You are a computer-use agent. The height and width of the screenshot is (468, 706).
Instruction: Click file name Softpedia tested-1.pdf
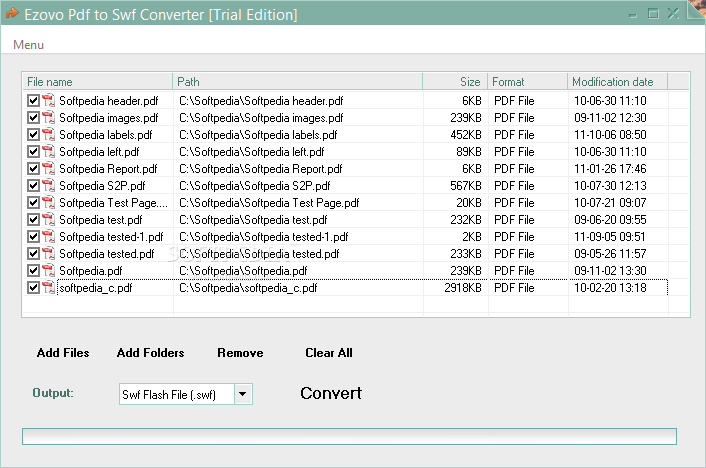111,236
